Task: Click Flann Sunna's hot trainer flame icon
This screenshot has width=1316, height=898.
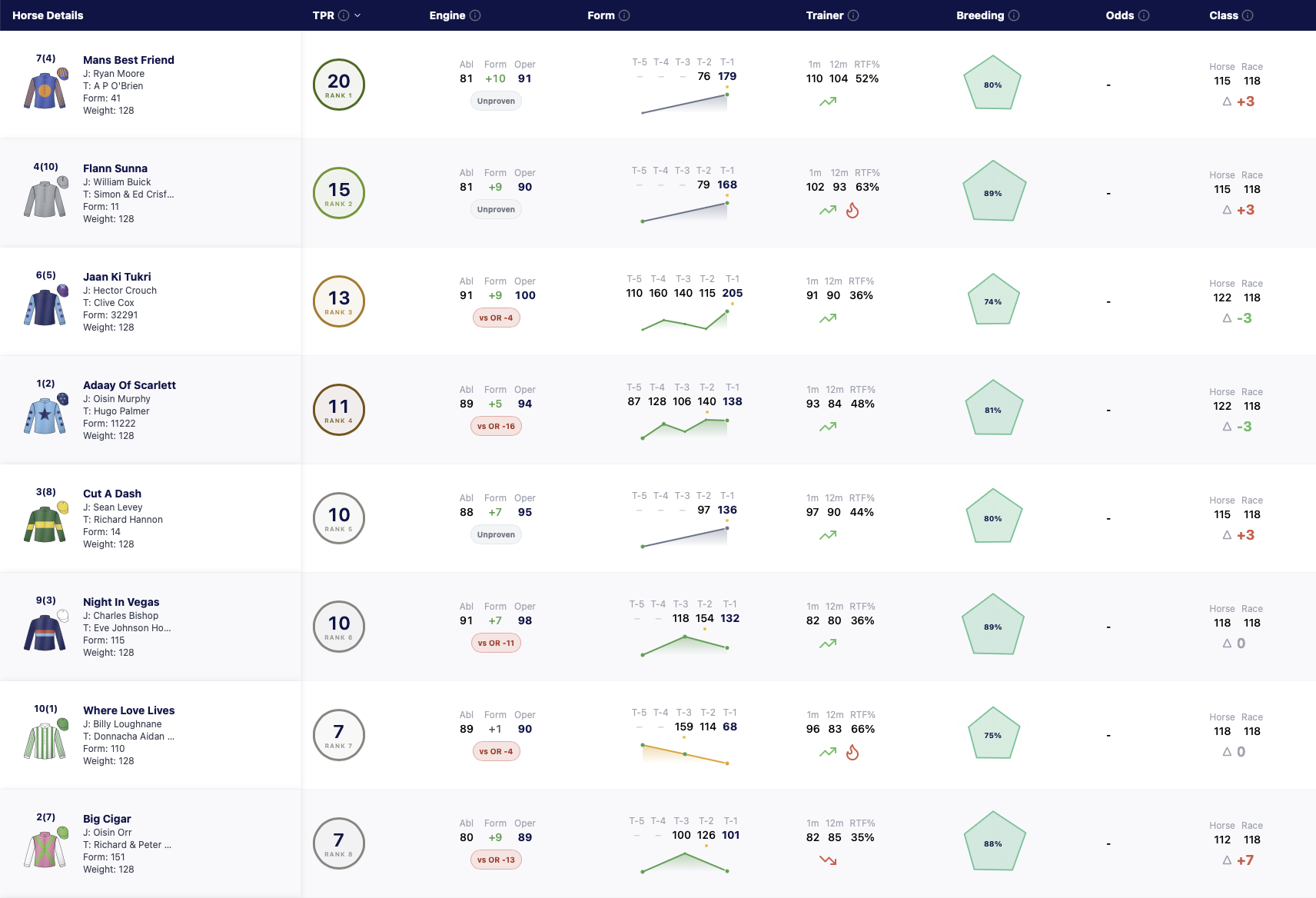Action: (852, 210)
